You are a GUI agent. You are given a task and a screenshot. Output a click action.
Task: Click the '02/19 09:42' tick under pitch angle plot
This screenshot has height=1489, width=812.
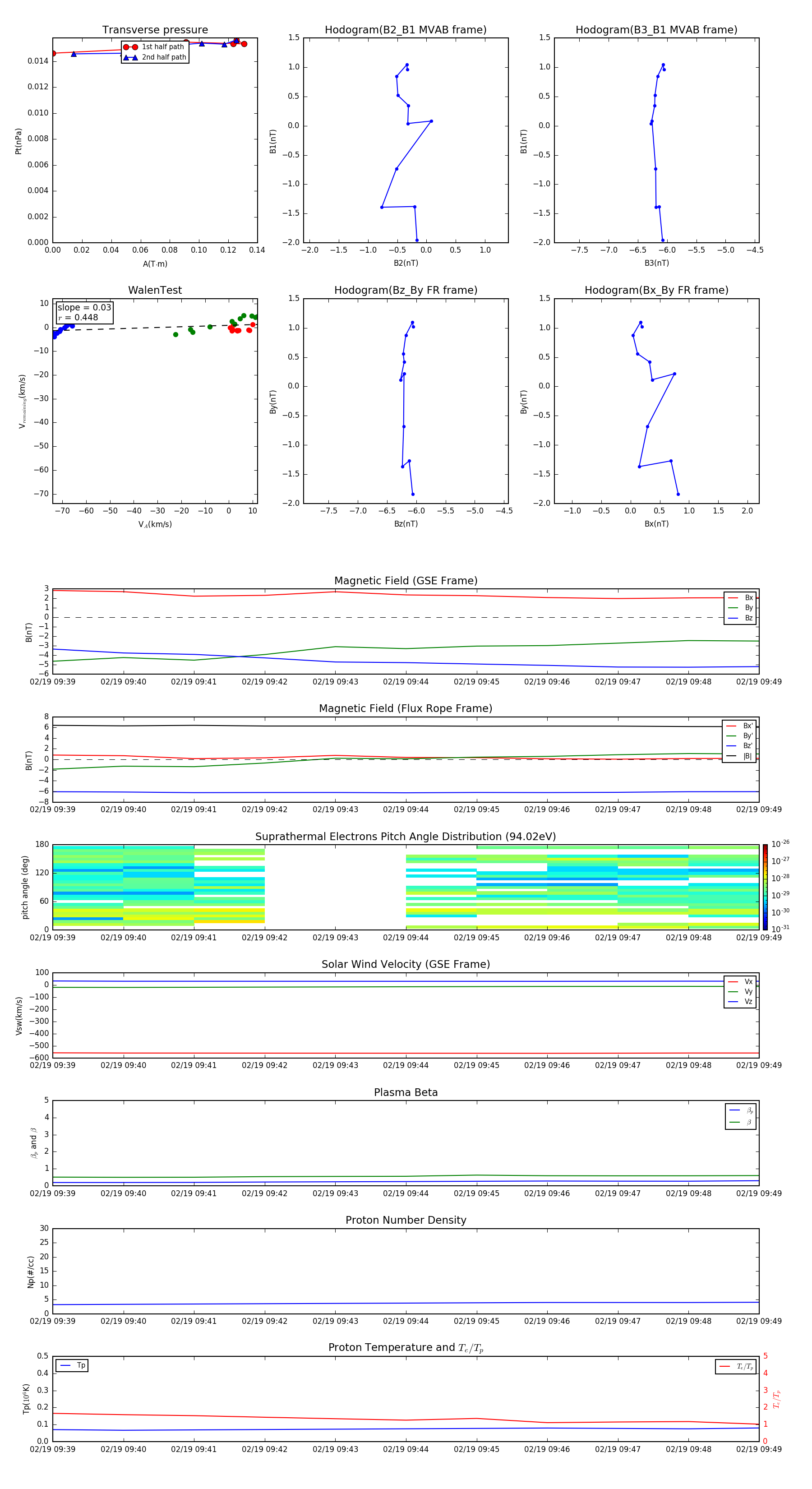click(x=264, y=938)
